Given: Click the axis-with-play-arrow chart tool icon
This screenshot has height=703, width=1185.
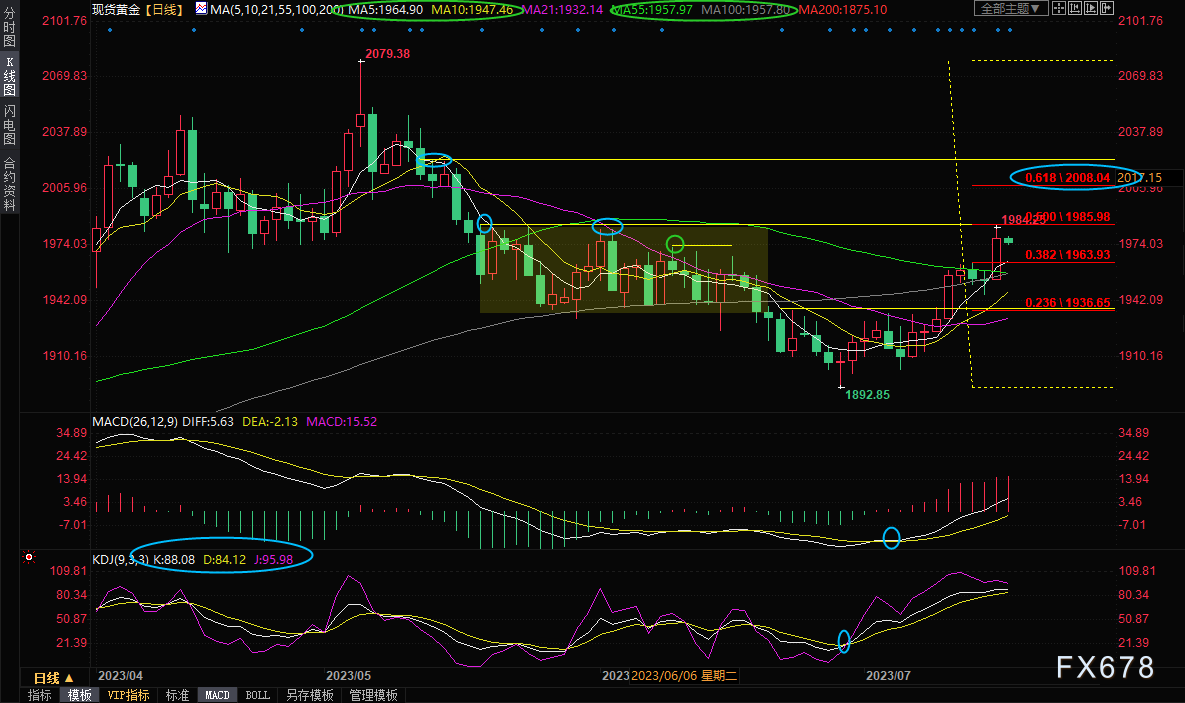Looking at the screenshot, I should point(1091,8).
